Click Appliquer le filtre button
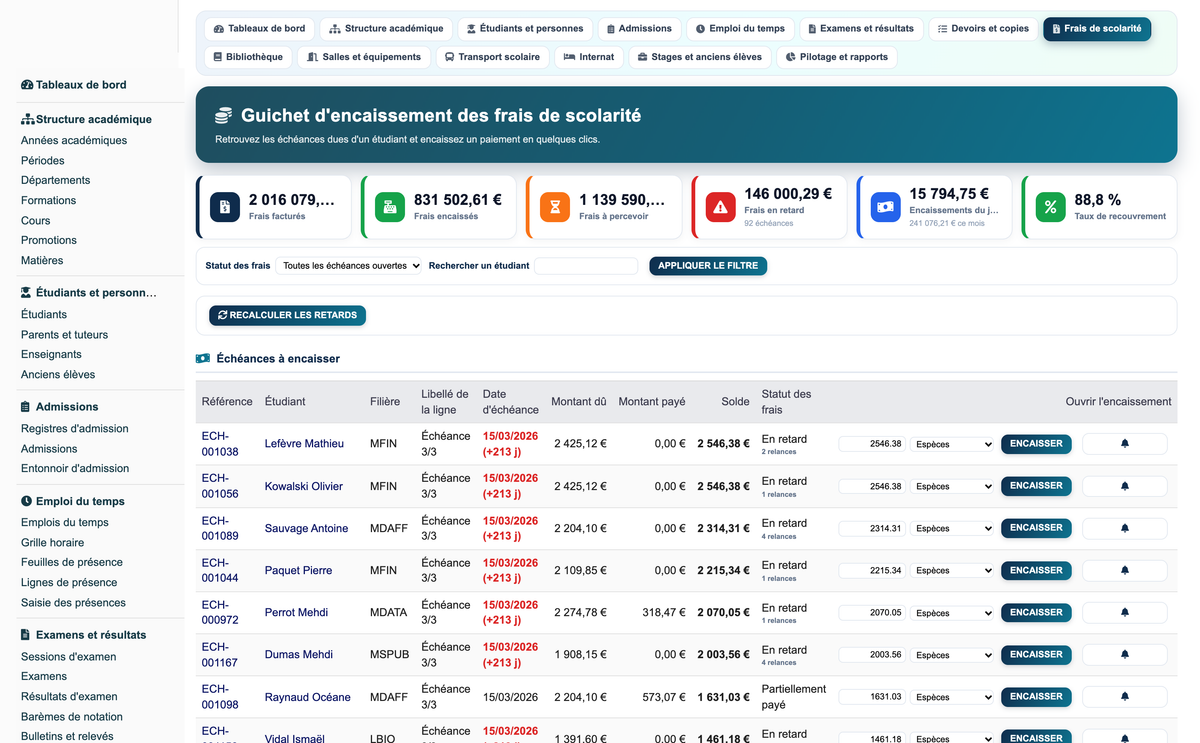Viewport: 1200px width, 743px height. tap(708, 266)
